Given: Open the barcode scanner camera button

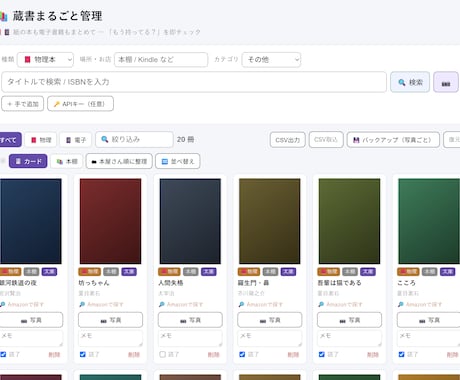Looking at the screenshot, I should (x=446, y=82).
